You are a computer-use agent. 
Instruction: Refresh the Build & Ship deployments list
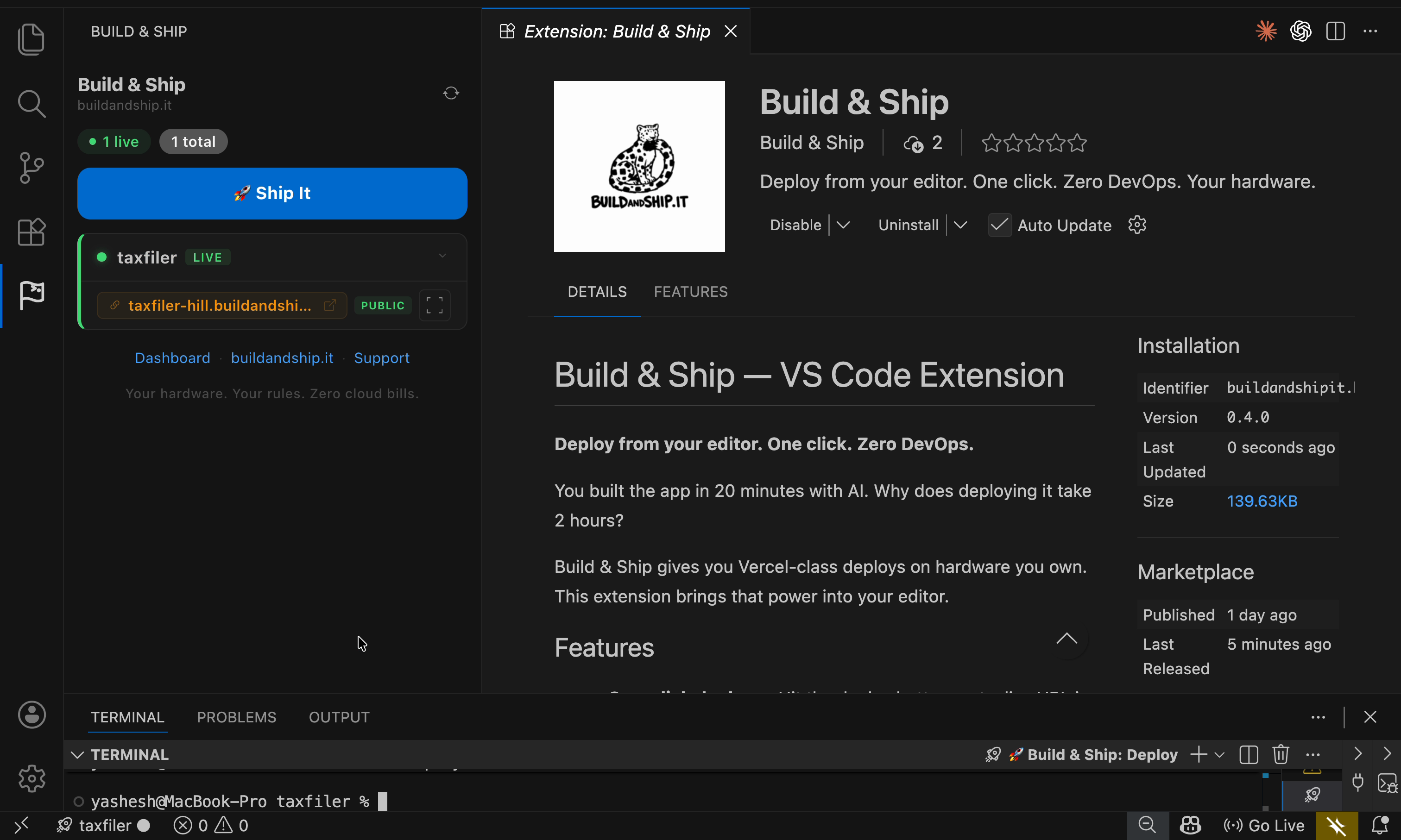450,92
